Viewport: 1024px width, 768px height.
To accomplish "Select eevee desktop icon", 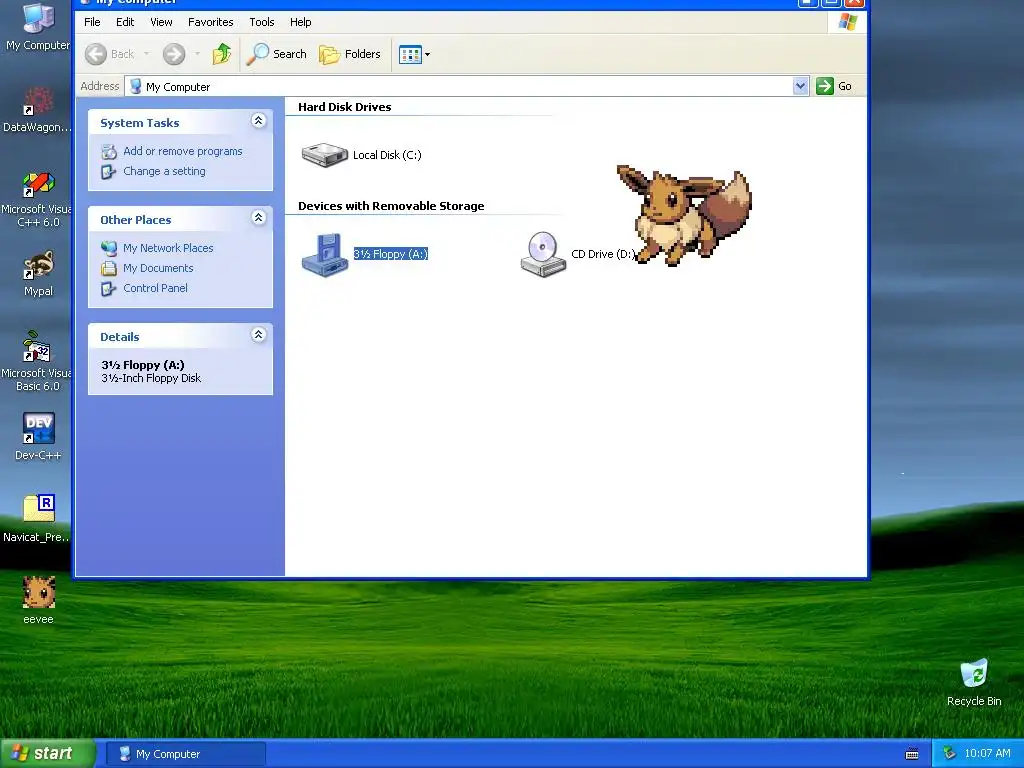I will pos(39,600).
